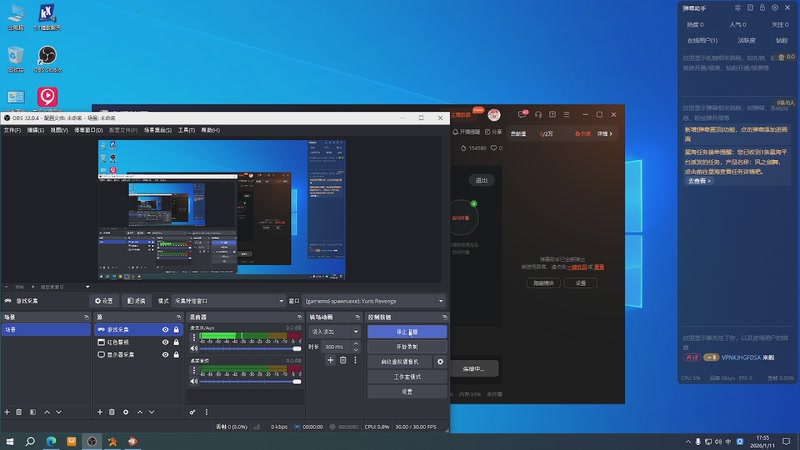Delete the selected scene using trash icon
Screen dimensions: 800x450
pyautogui.click(x=19, y=412)
